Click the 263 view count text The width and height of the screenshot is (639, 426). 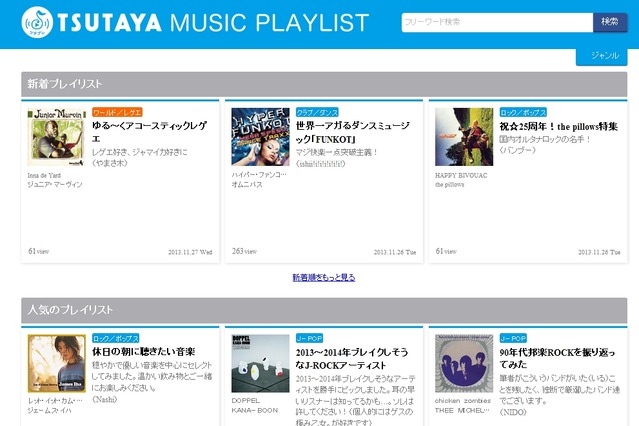[244, 251]
